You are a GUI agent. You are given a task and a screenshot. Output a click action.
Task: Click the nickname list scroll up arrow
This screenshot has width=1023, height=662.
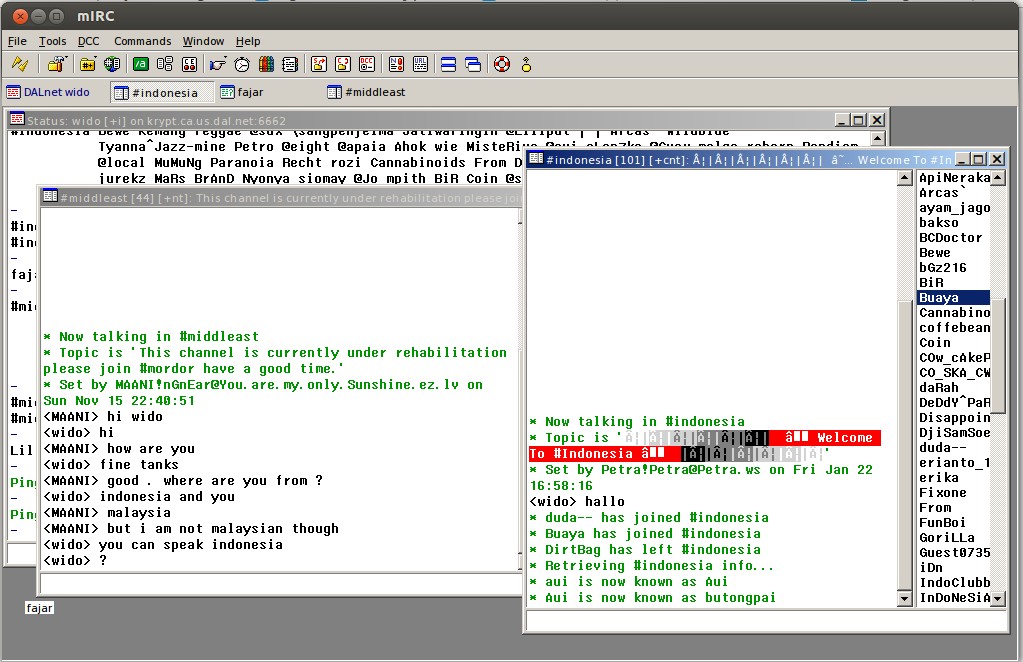(x=998, y=178)
